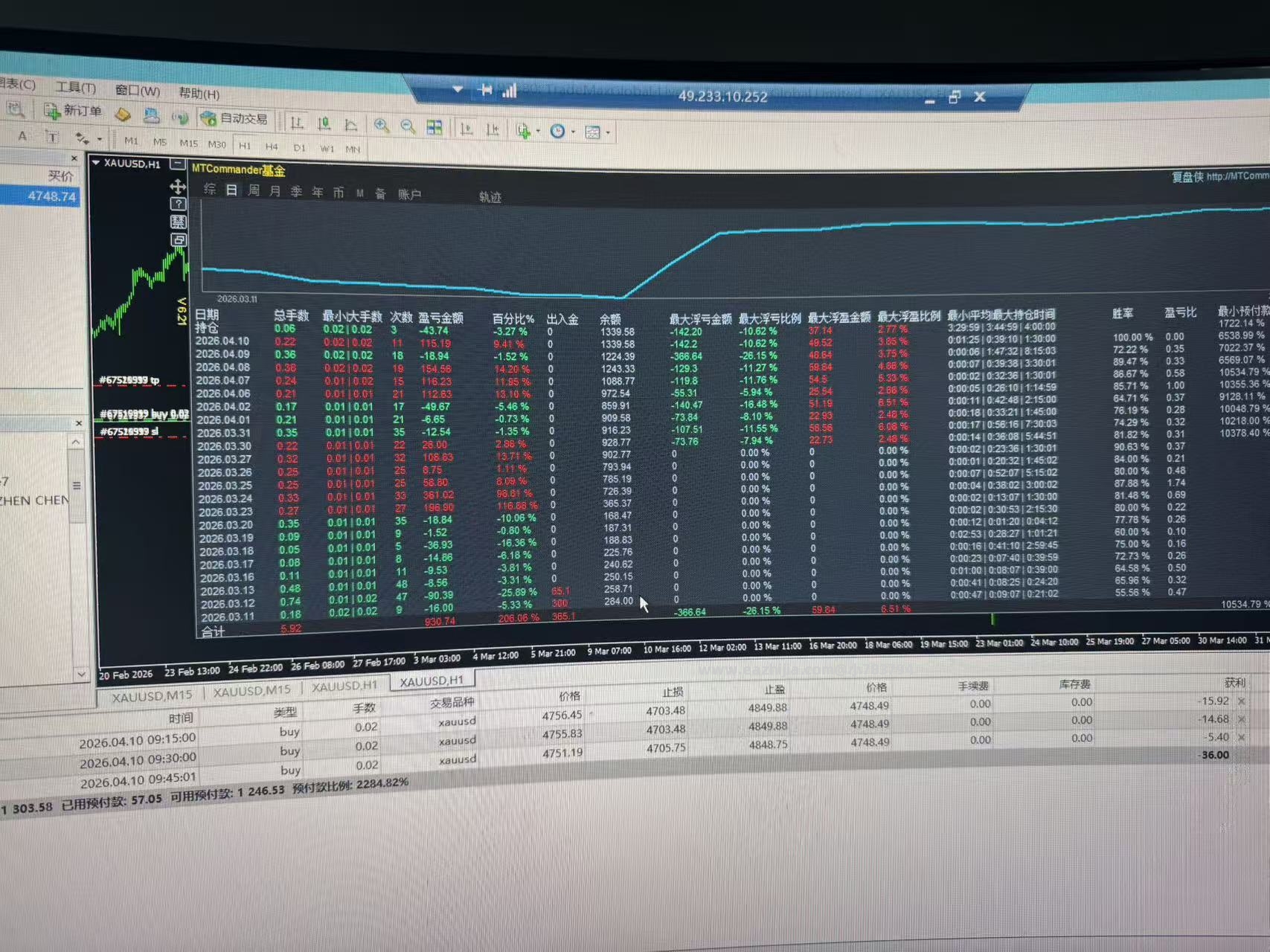Image resolution: width=1270 pixels, height=952 pixels.
Task: Open the 账户 account tab
Action: click(409, 195)
